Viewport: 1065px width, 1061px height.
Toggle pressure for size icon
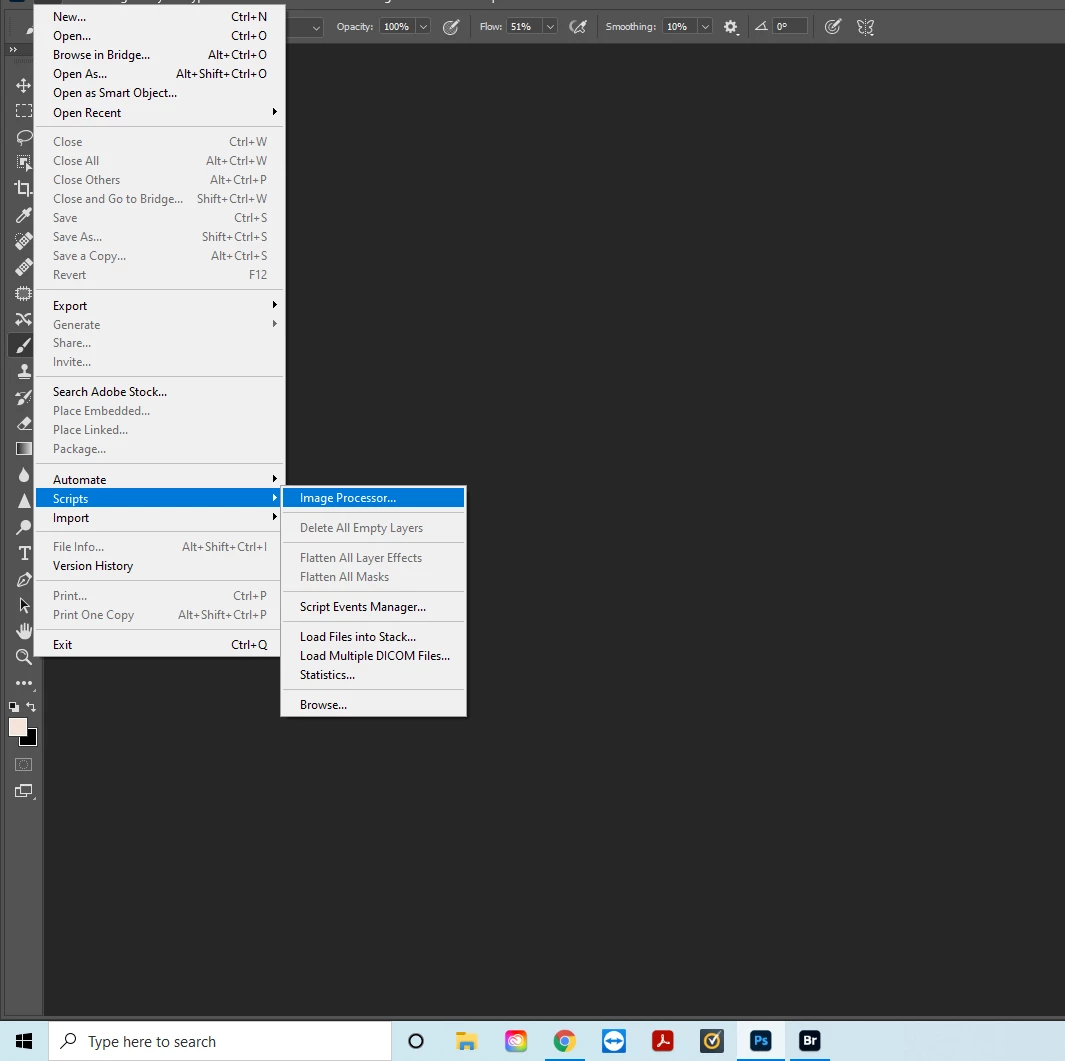(x=833, y=27)
